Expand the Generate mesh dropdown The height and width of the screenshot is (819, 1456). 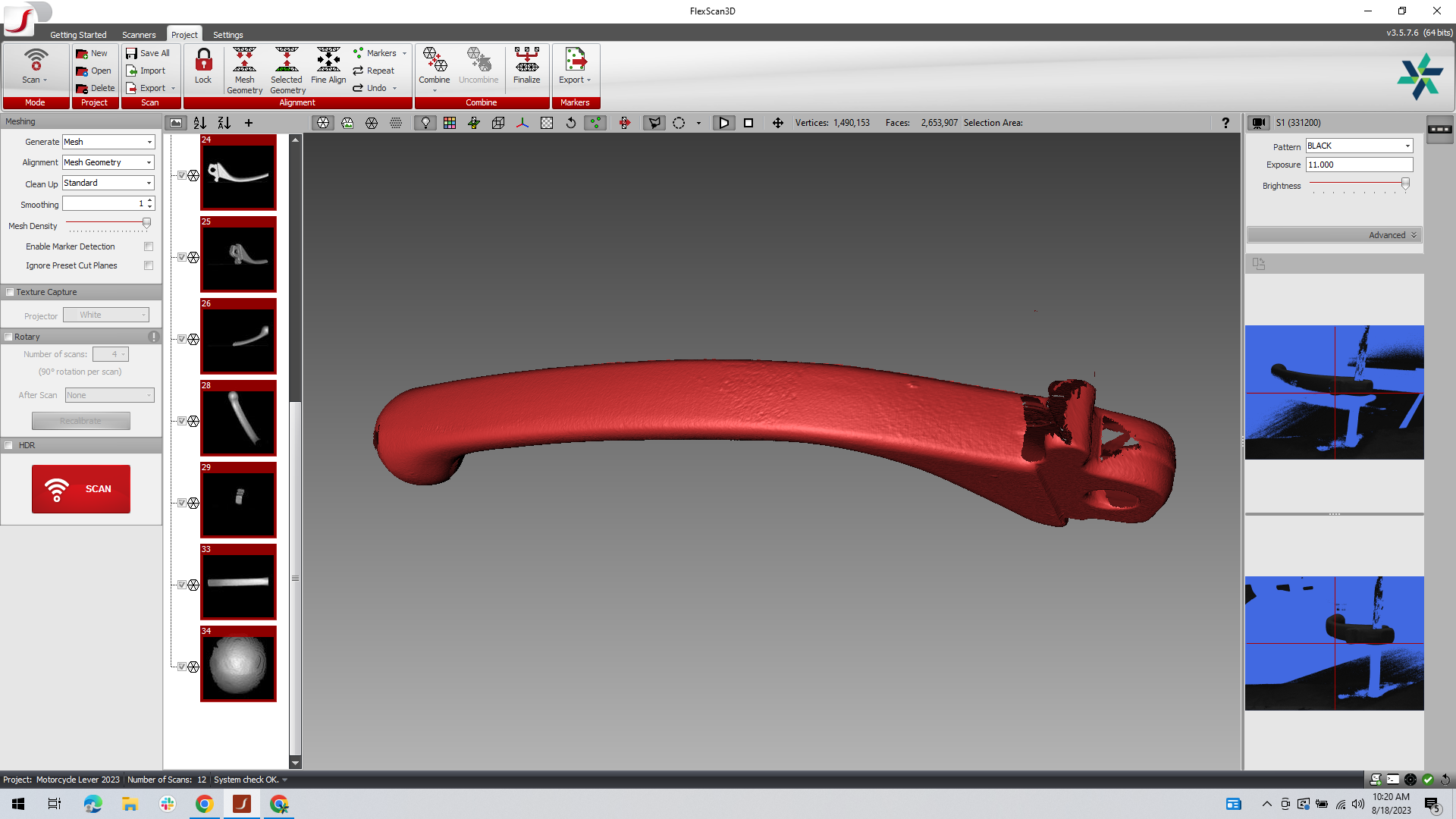click(148, 141)
